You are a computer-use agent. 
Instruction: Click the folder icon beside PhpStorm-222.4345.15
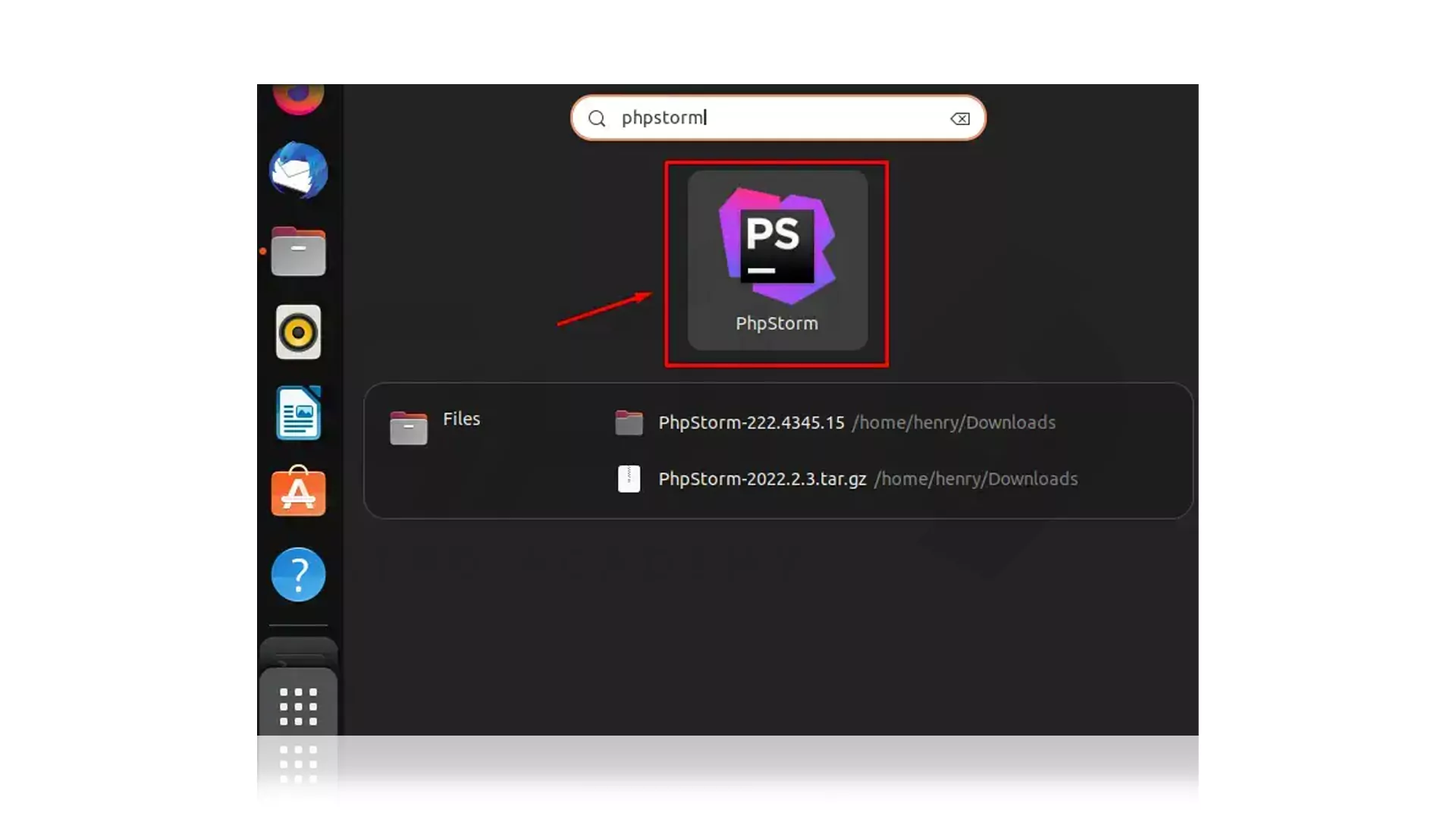coord(629,422)
